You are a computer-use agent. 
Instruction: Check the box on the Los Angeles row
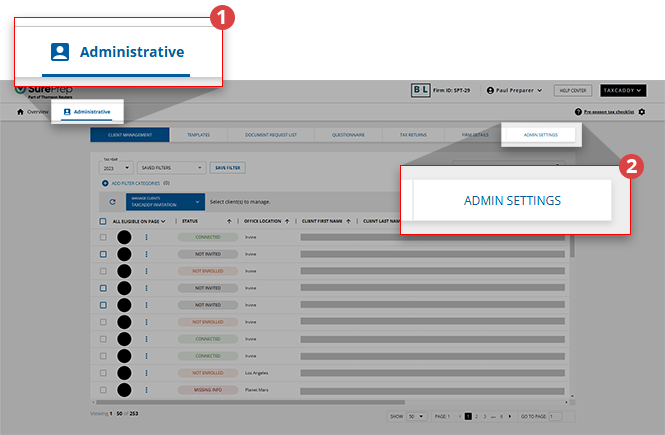coord(103,373)
